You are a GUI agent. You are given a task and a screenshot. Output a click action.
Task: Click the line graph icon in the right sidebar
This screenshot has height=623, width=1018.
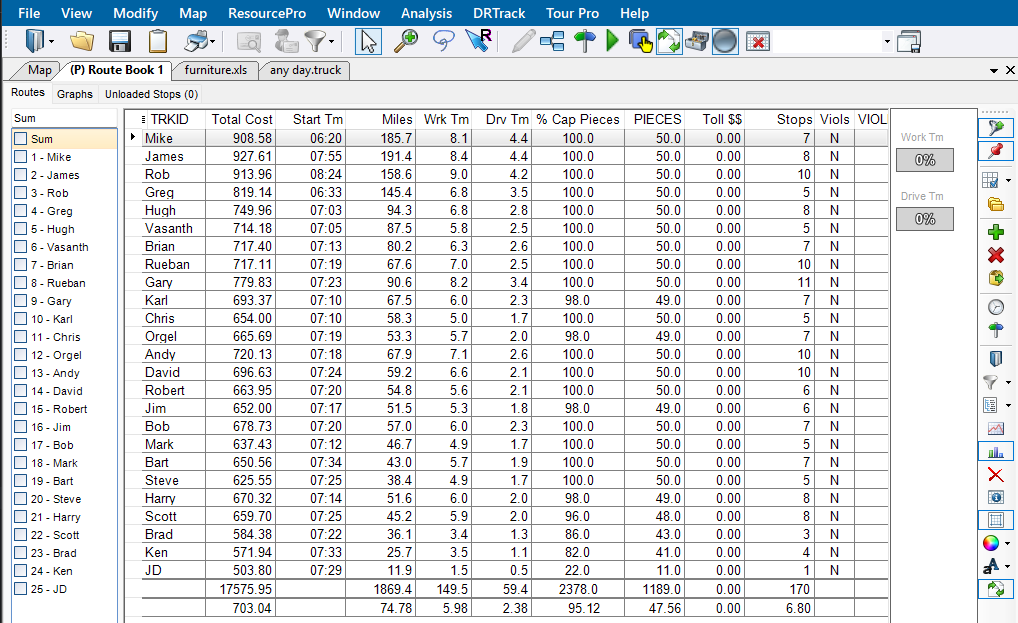995,428
